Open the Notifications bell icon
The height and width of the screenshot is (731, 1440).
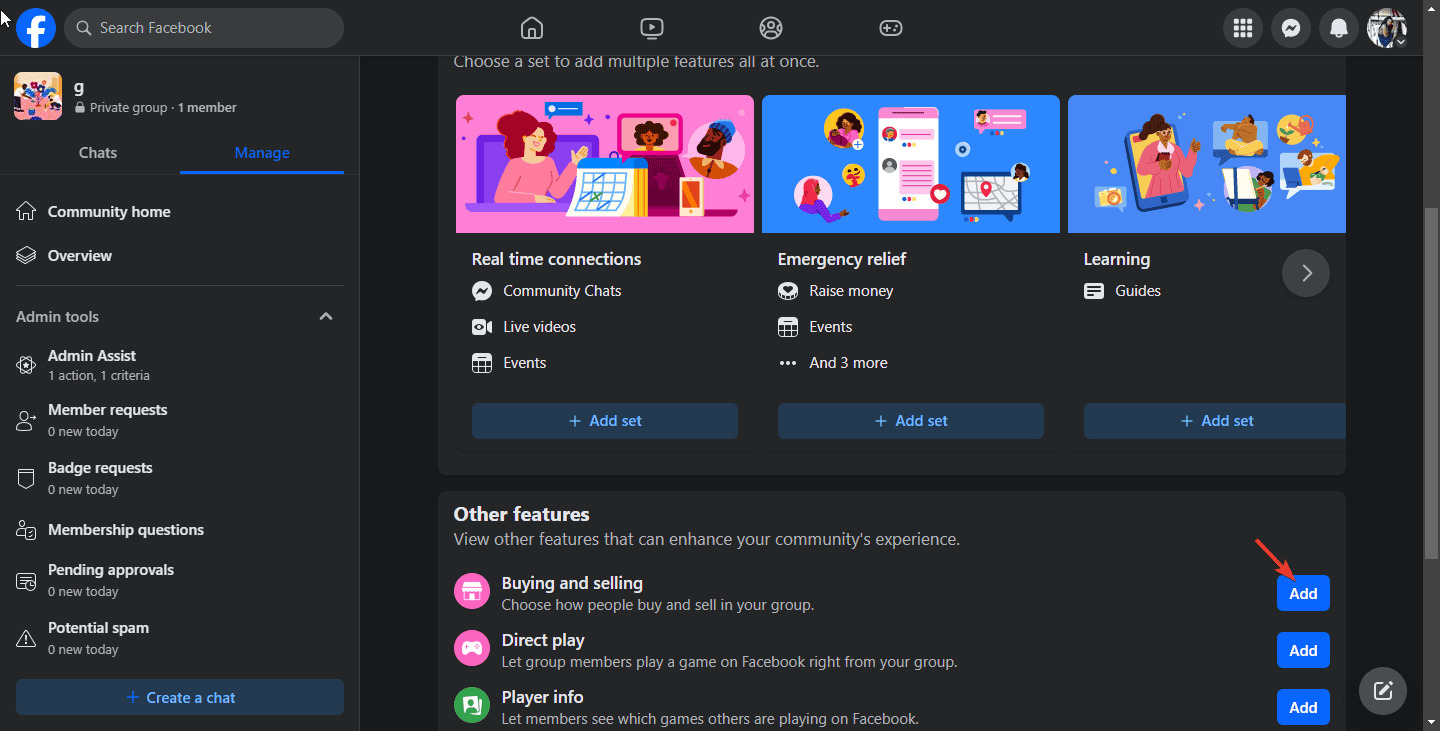(1339, 28)
